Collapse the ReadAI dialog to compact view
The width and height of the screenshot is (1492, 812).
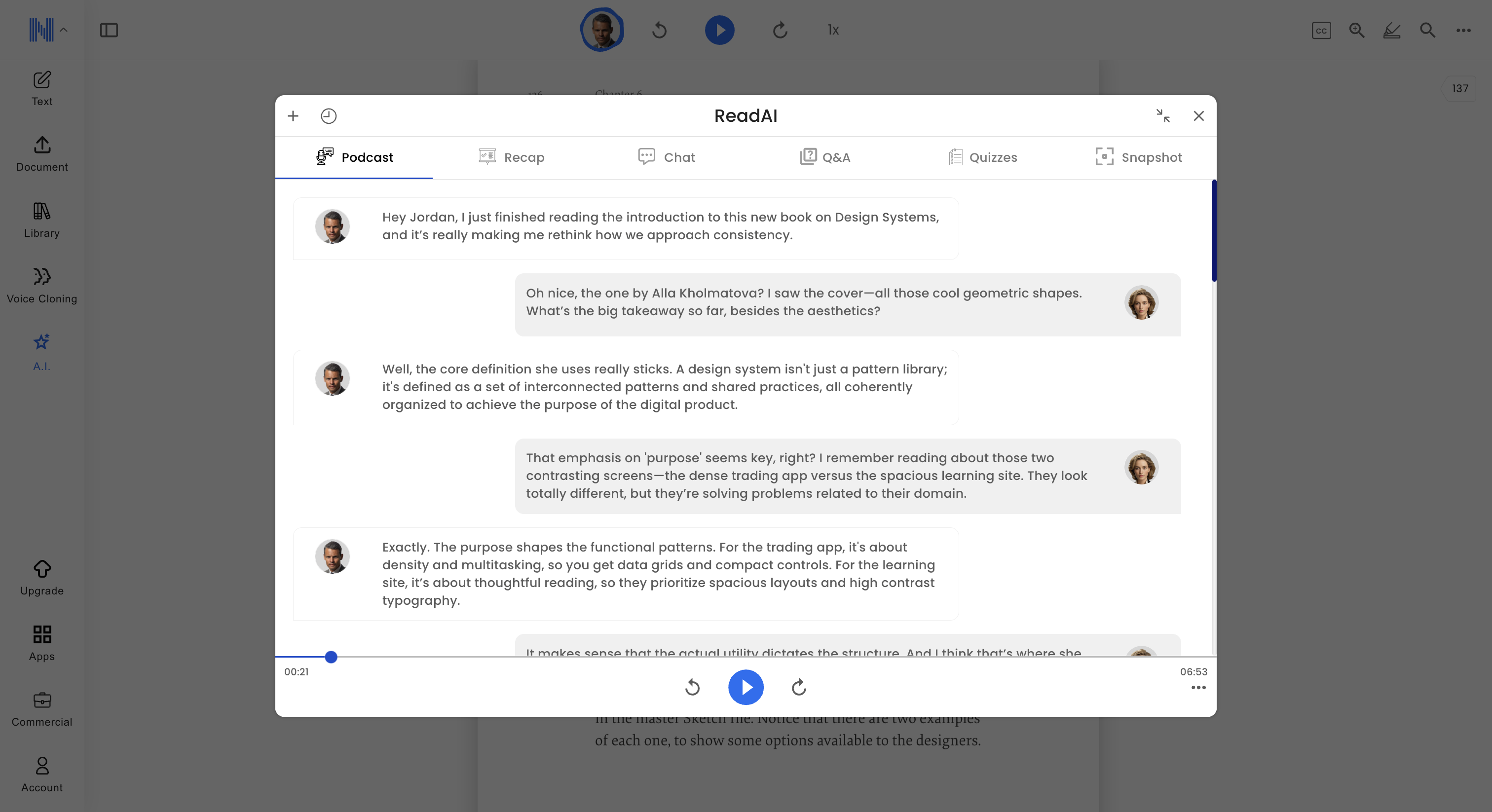(x=1162, y=116)
